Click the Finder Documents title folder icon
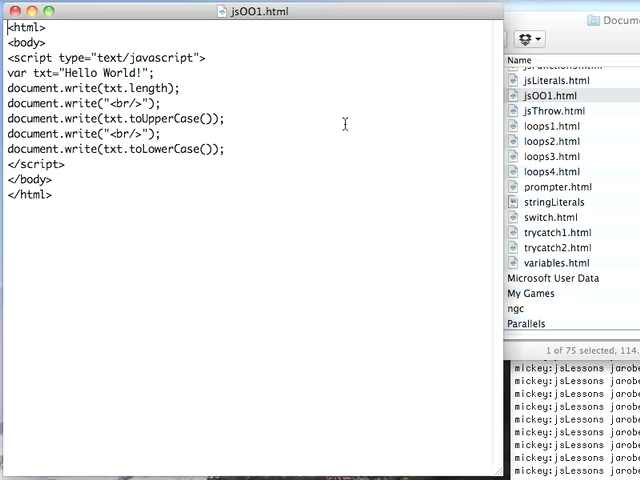 [593, 20]
